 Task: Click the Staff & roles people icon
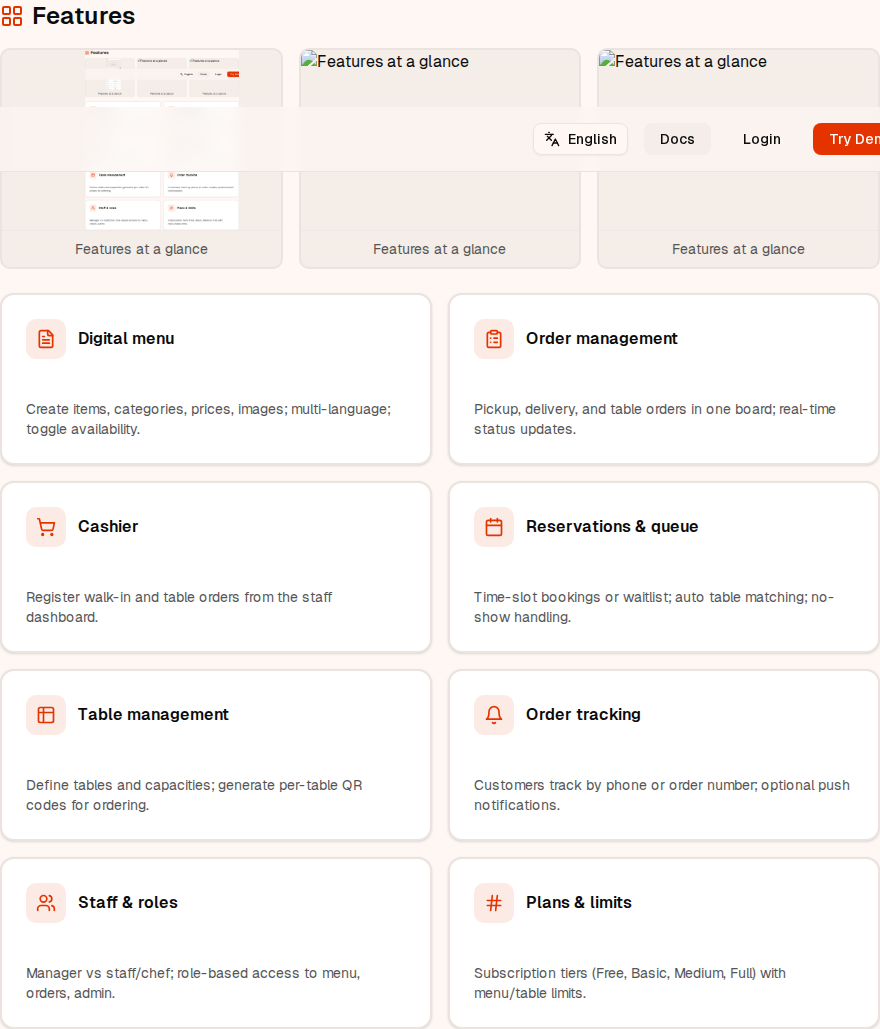click(x=45, y=902)
